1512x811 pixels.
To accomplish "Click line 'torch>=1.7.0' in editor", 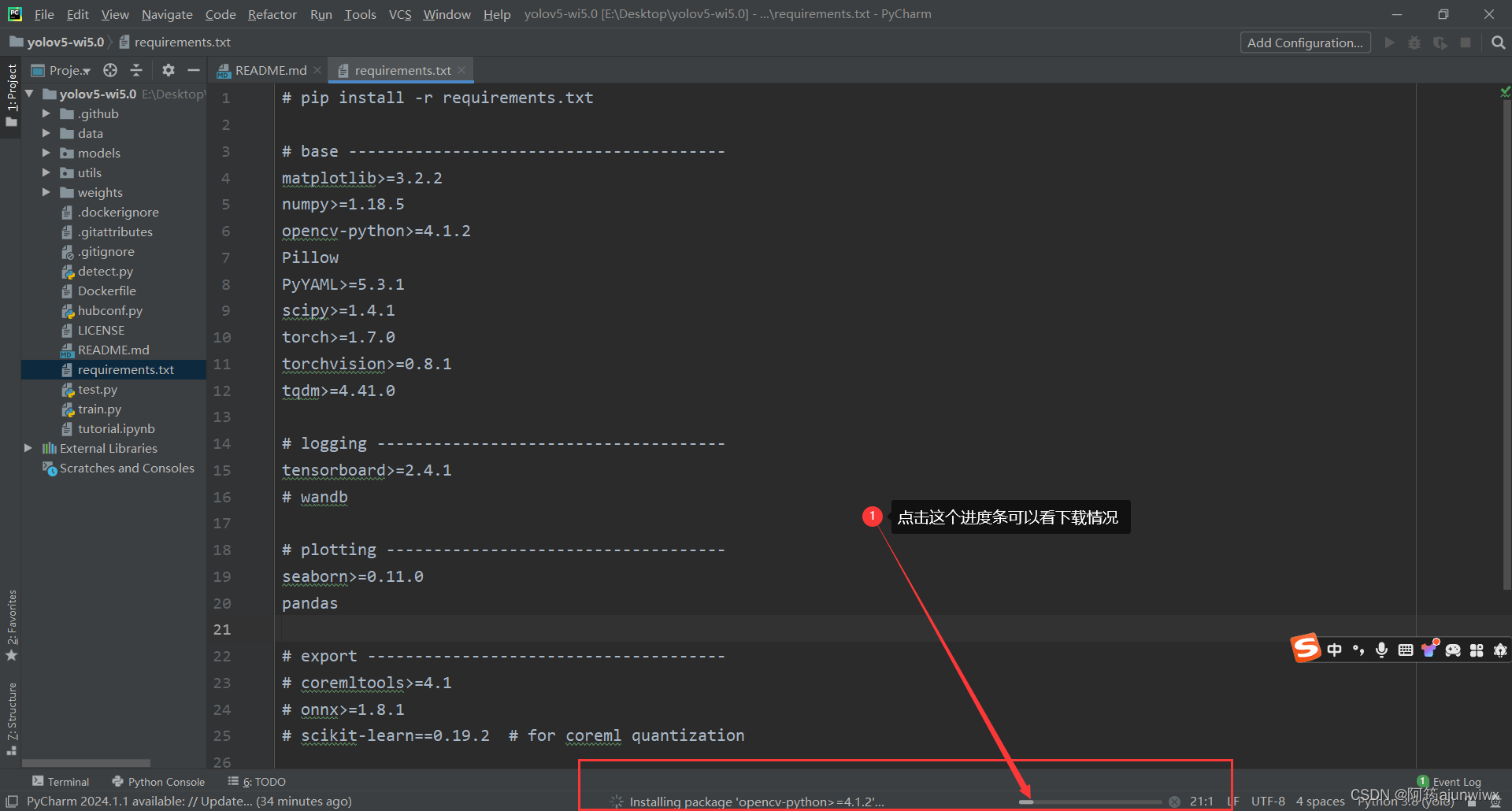I will [x=339, y=337].
